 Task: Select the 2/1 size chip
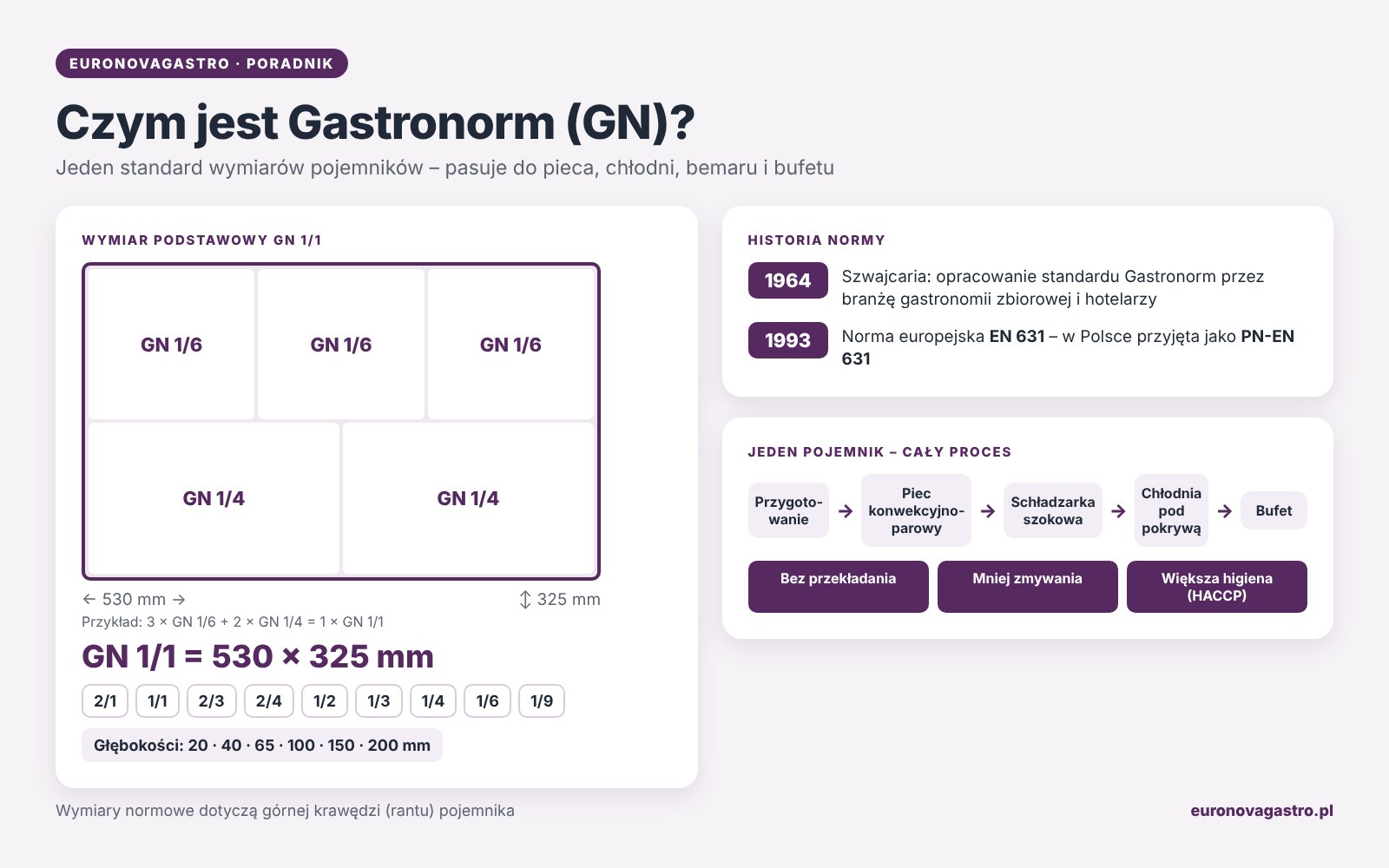105,701
